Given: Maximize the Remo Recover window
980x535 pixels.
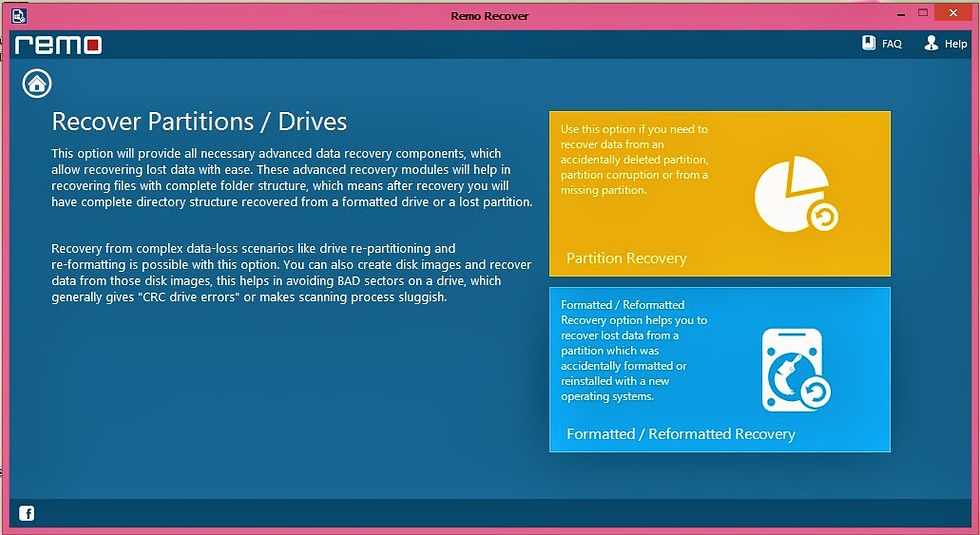Looking at the screenshot, I should pos(922,12).
